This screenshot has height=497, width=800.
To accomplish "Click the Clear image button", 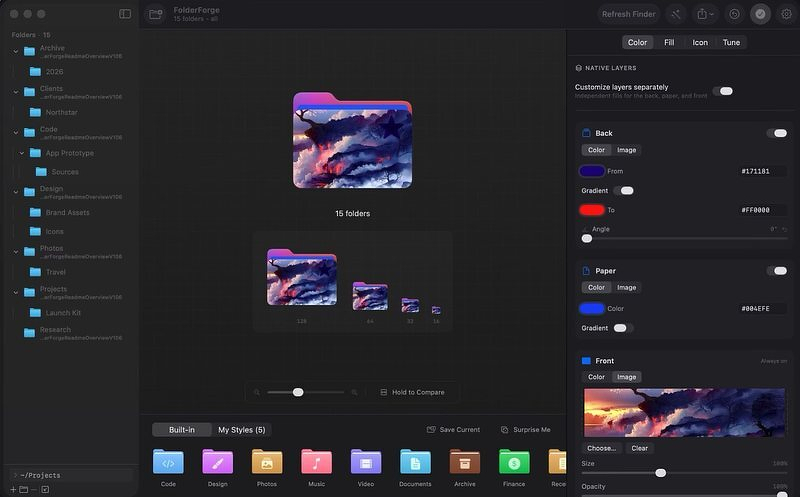I will click(639, 448).
